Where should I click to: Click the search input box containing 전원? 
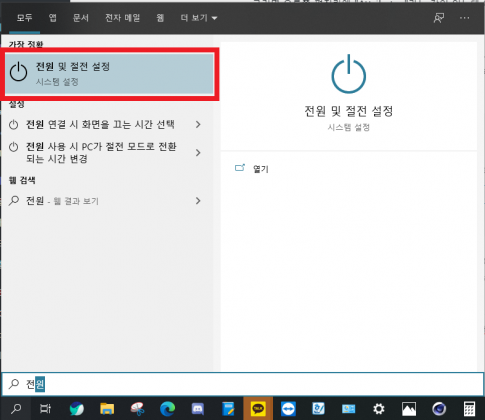click(x=243, y=384)
